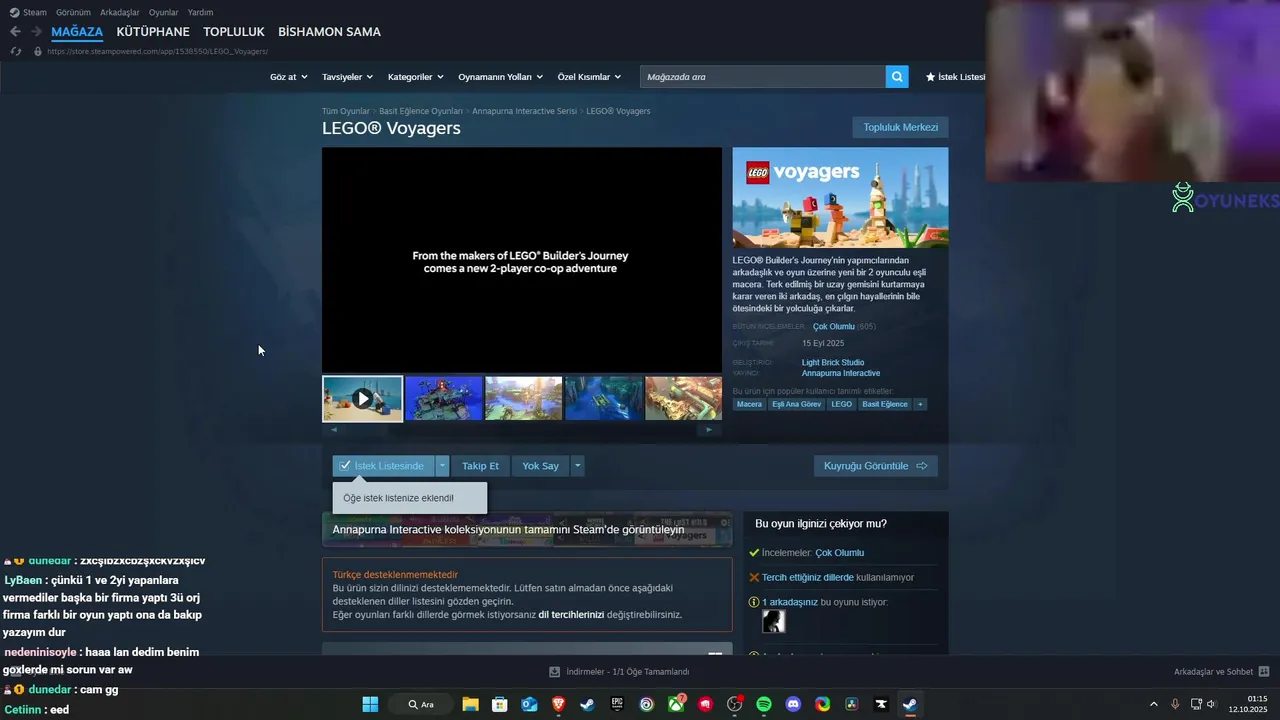
Task: Open Özel Kısımlar dropdown menu
Action: coord(589,77)
